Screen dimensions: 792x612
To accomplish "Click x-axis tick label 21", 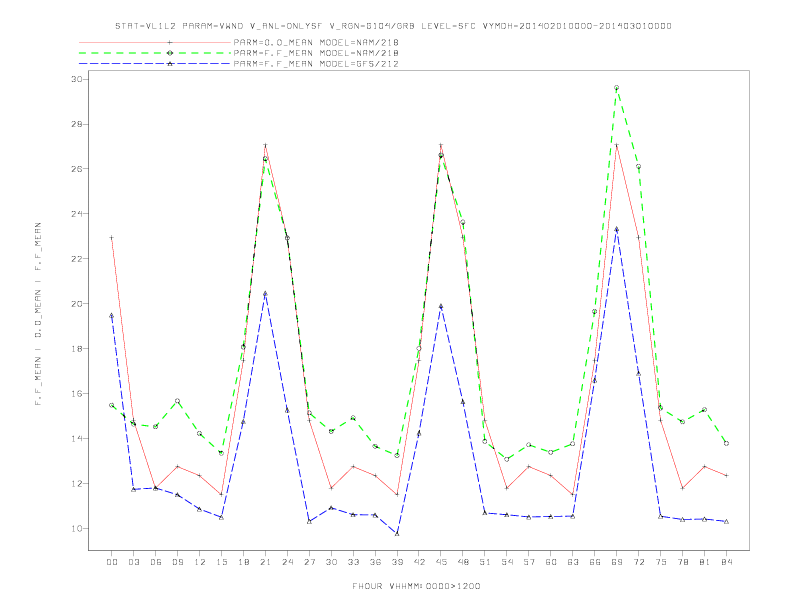I will pos(265,562).
